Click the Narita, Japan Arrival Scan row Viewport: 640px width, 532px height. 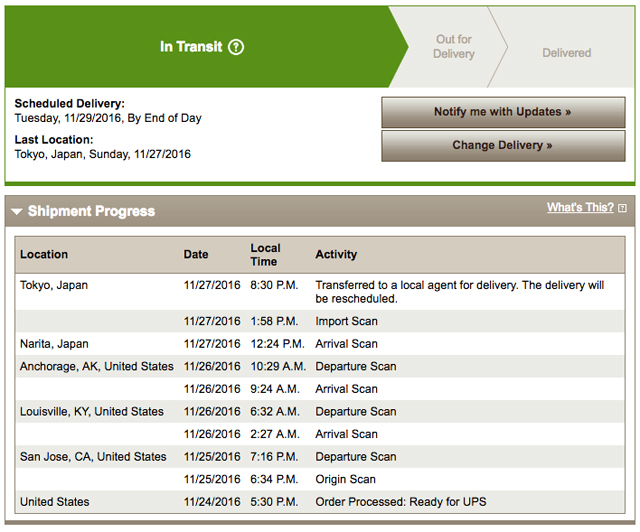320,344
